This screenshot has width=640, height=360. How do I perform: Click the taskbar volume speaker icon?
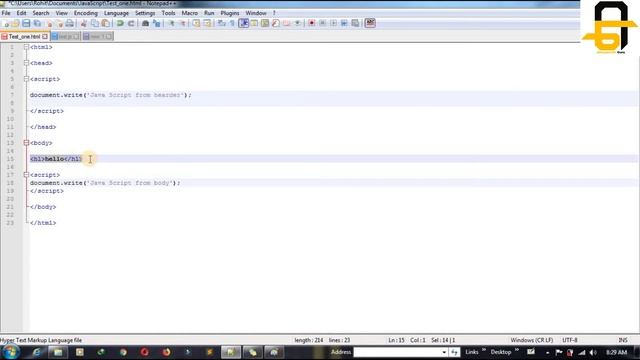pyautogui.click(x=593, y=352)
